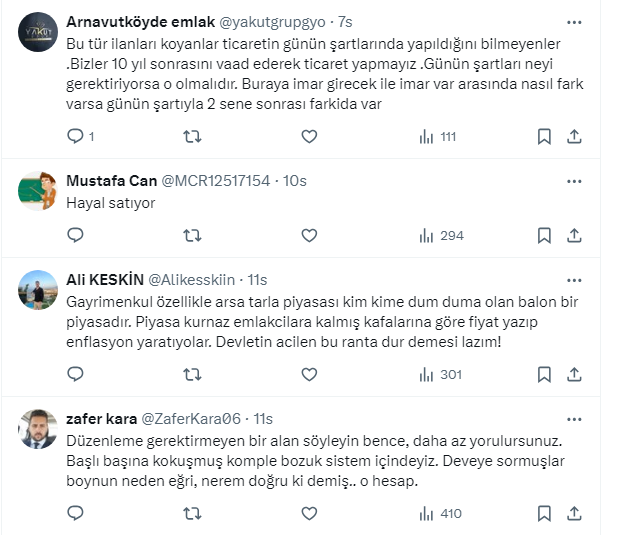The height and width of the screenshot is (535, 620).
Task: Bookmark Ali KESKİN's tweet
Action: [543, 374]
